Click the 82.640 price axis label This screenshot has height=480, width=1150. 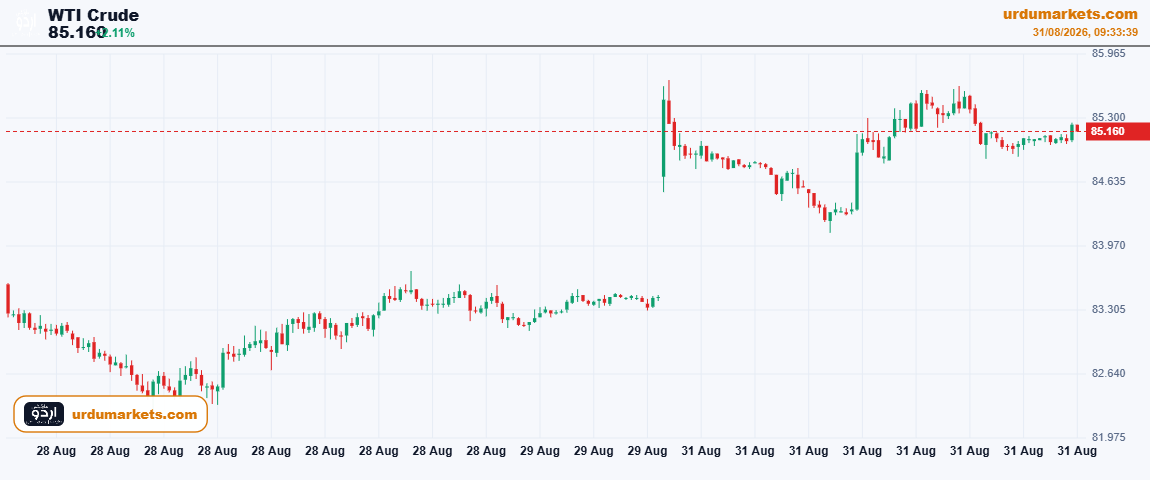pyautogui.click(x=1108, y=374)
